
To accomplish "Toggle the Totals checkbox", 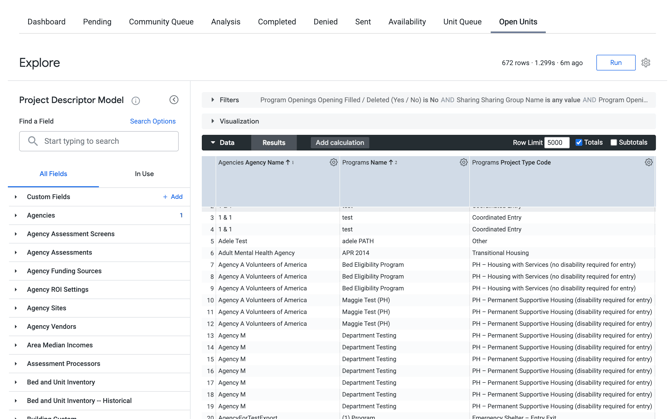I will (x=579, y=142).
